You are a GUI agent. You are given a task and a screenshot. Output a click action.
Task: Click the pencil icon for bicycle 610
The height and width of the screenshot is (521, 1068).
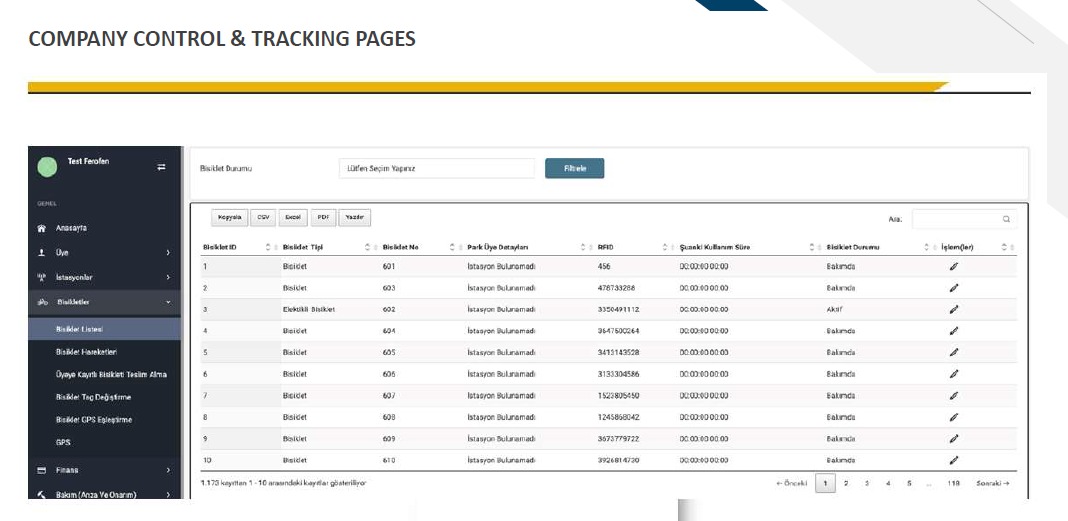[954, 460]
